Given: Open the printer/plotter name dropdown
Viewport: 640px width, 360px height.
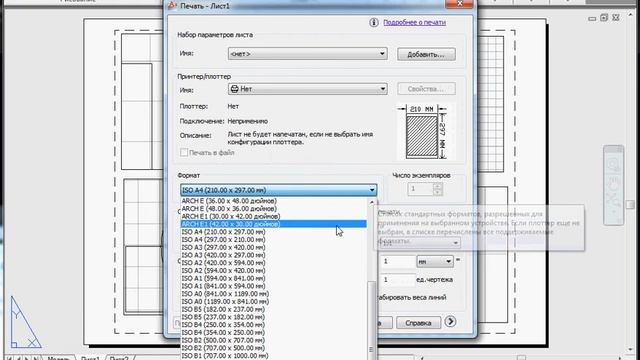Looking at the screenshot, I should click(x=308, y=89).
